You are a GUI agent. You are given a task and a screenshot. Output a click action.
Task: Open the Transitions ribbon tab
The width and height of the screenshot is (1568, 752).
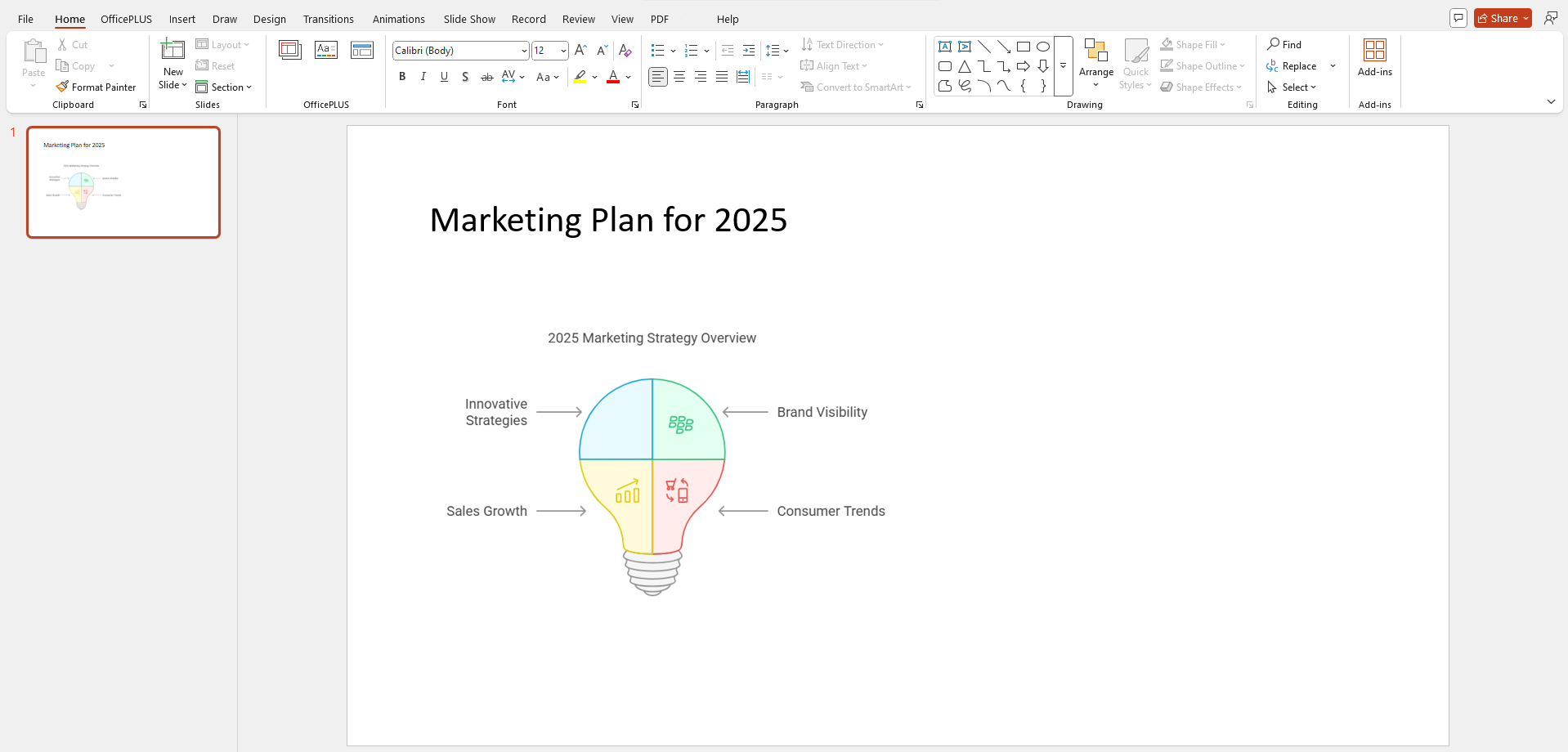(x=328, y=19)
